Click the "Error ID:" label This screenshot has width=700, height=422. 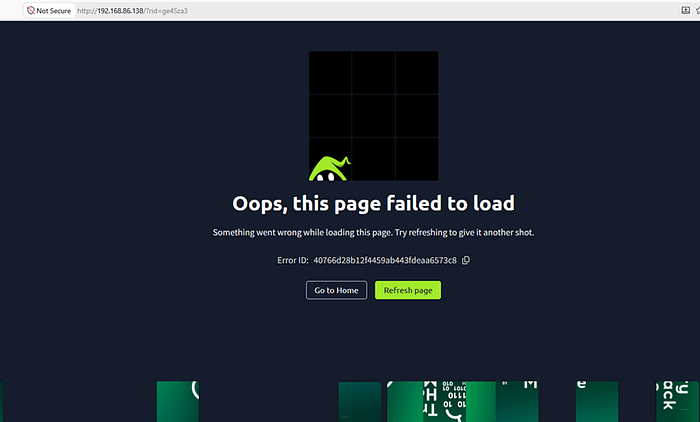292,260
